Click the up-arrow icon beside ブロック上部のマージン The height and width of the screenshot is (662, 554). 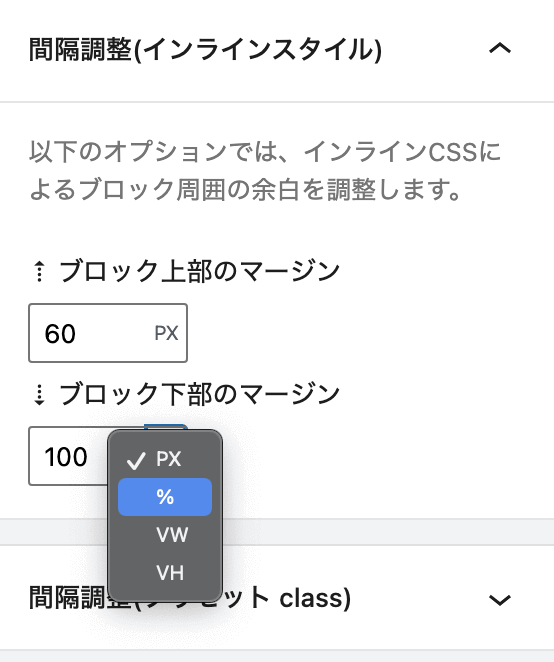point(39,271)
